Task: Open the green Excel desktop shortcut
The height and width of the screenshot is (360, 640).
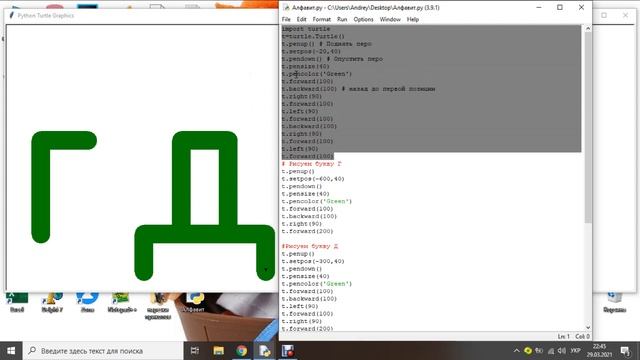Action: click(17, 302)
